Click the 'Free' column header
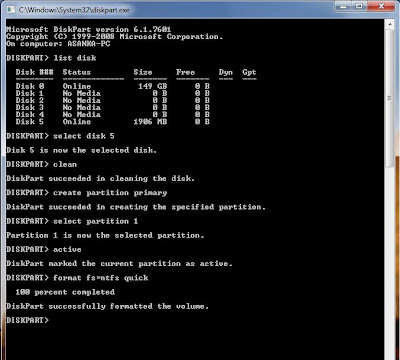Image resolution: width=400 pixels, height=360 pixels. pos(186,72)
